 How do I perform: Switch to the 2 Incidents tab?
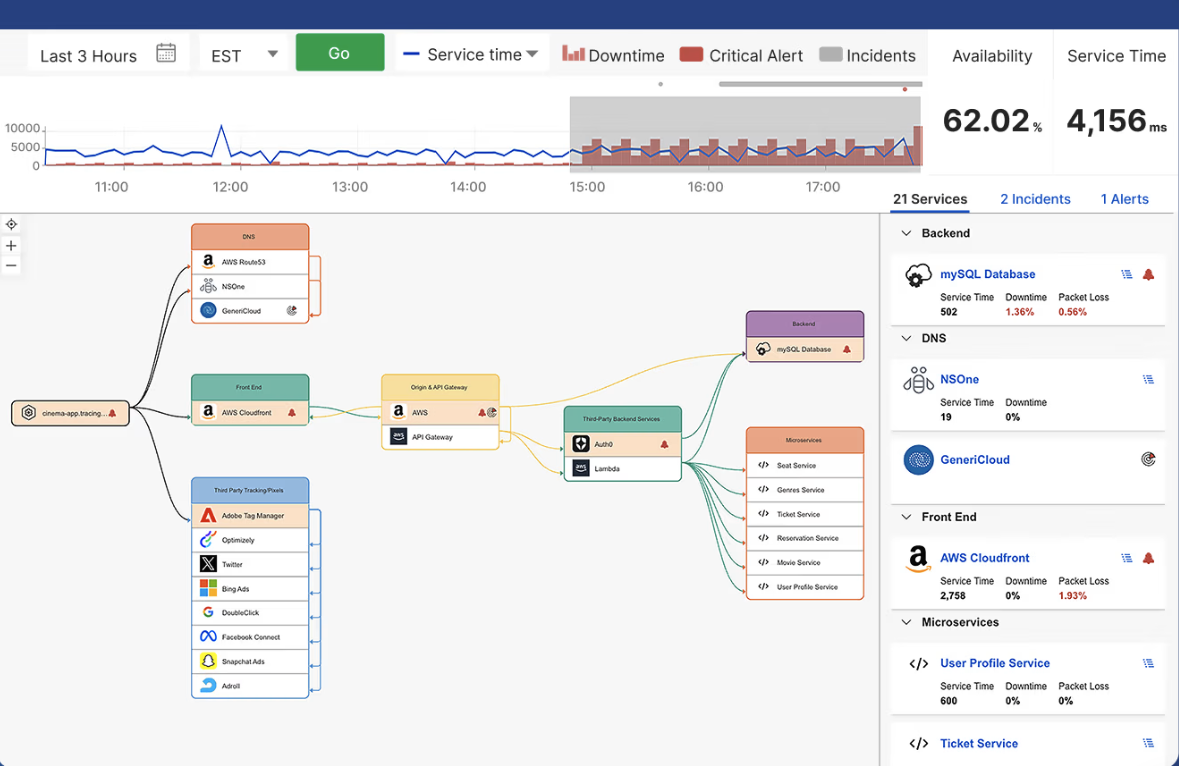pos(1035,199)
